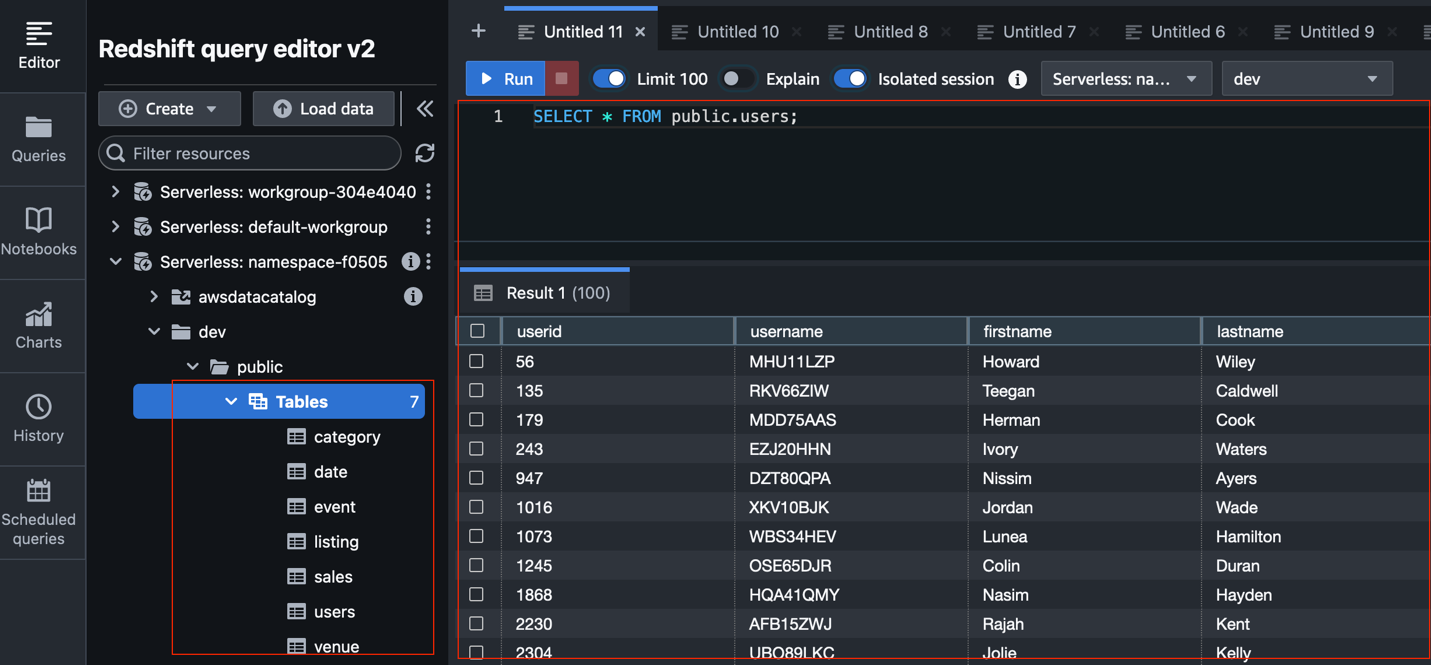Switch to the Untitled 10 tab
The height and width of the screenshot is (665, 1431).
(x=738, y=32)
